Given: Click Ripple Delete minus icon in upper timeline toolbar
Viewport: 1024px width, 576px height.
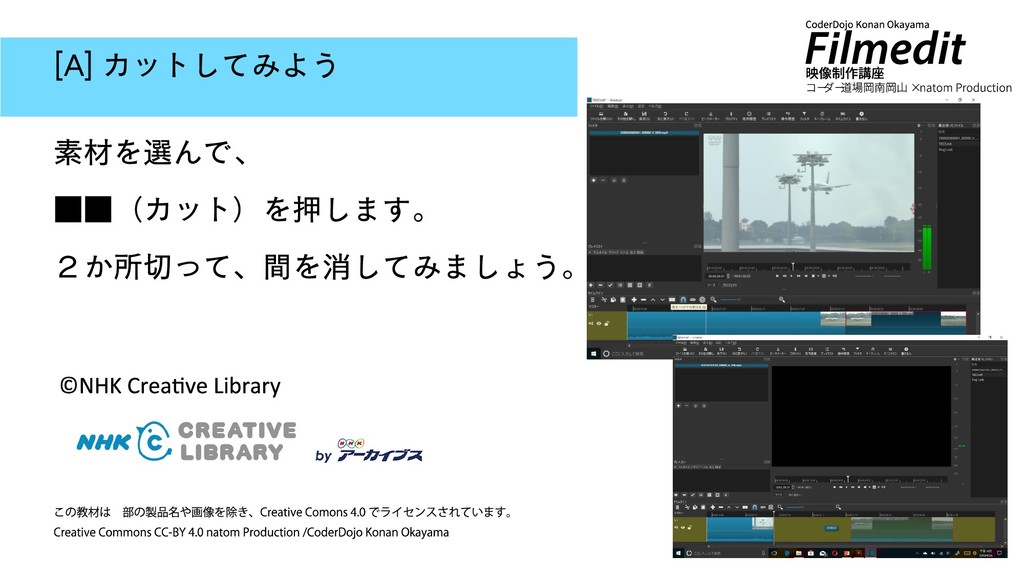Looking at the screenshot, I should [x=644, y=300].
